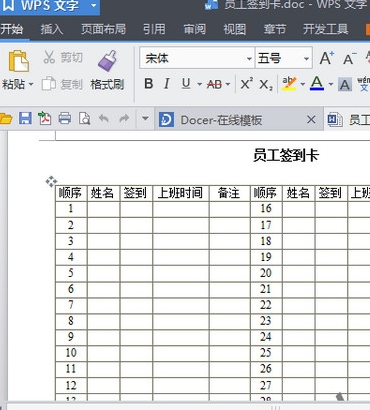The width and height of the screenshot is (370, 410).
Task: Open the 审阅 ribbon tab
Action: (195, 29)
